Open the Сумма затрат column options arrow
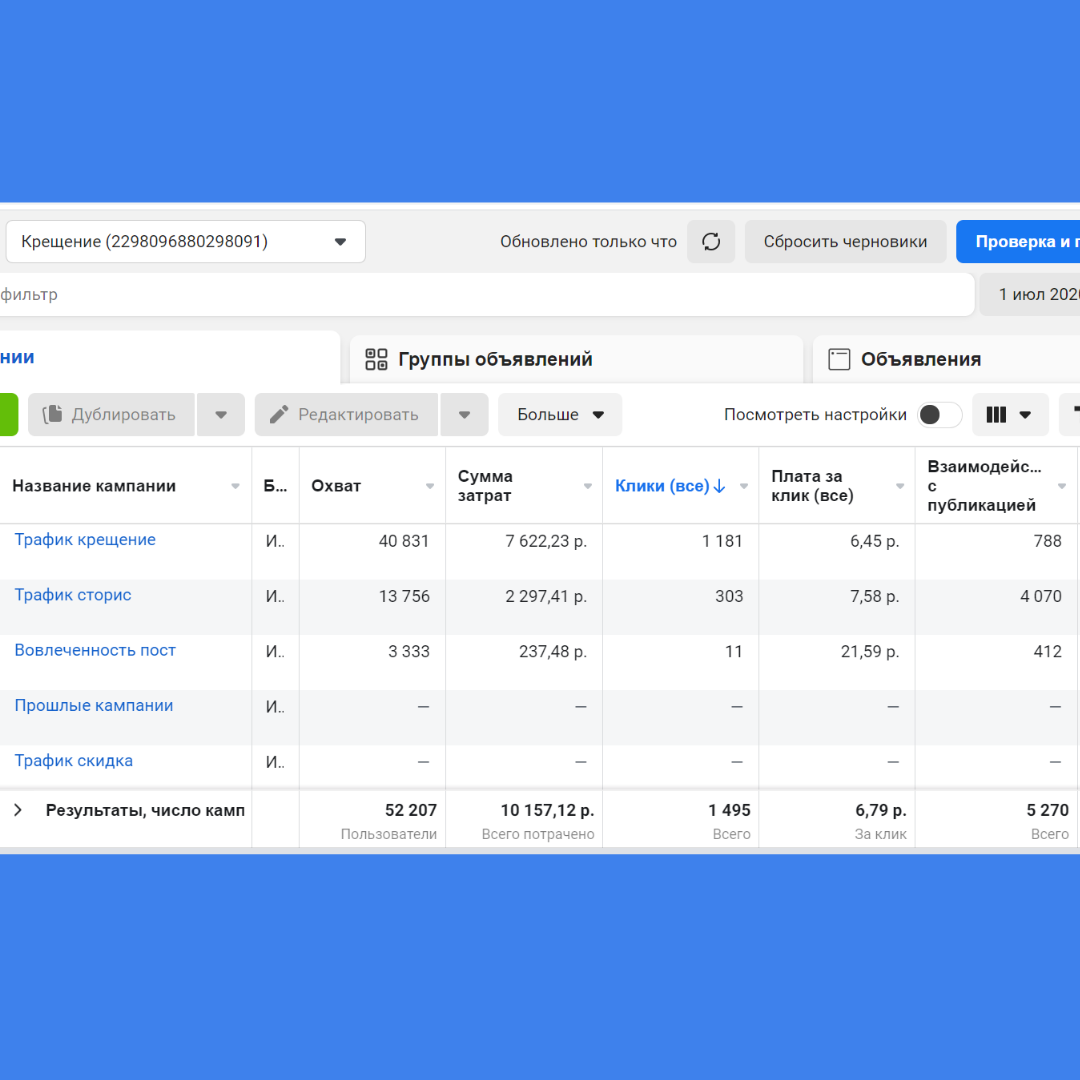This screenshot has width=1080, height=1080. click(x=588, y=486)
